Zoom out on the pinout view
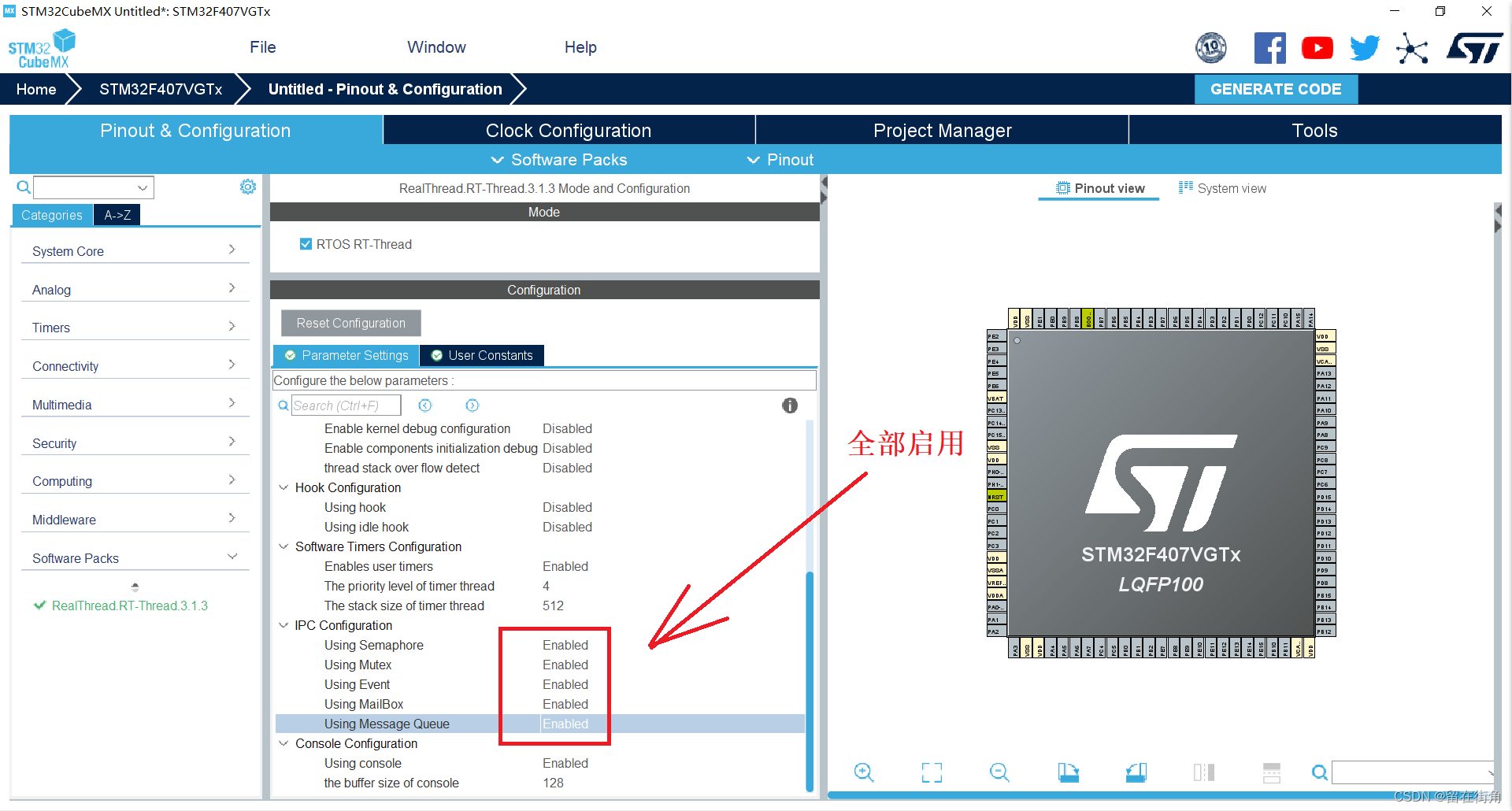The image size is (1512, 811). click(999, 772)
